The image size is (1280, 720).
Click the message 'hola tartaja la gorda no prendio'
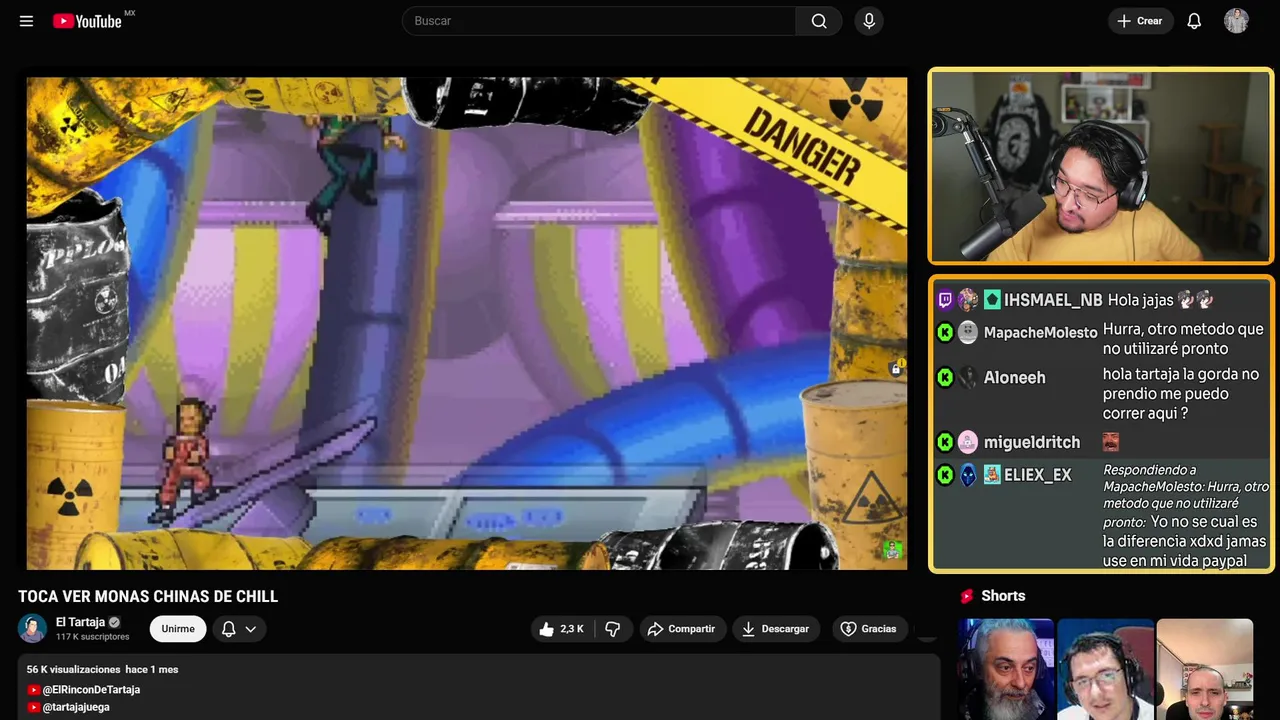1181,394
